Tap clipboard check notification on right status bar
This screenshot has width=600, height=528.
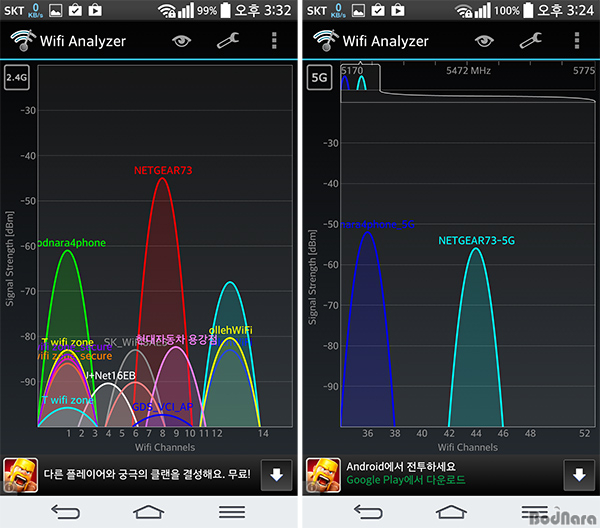(x=378, y=10)
